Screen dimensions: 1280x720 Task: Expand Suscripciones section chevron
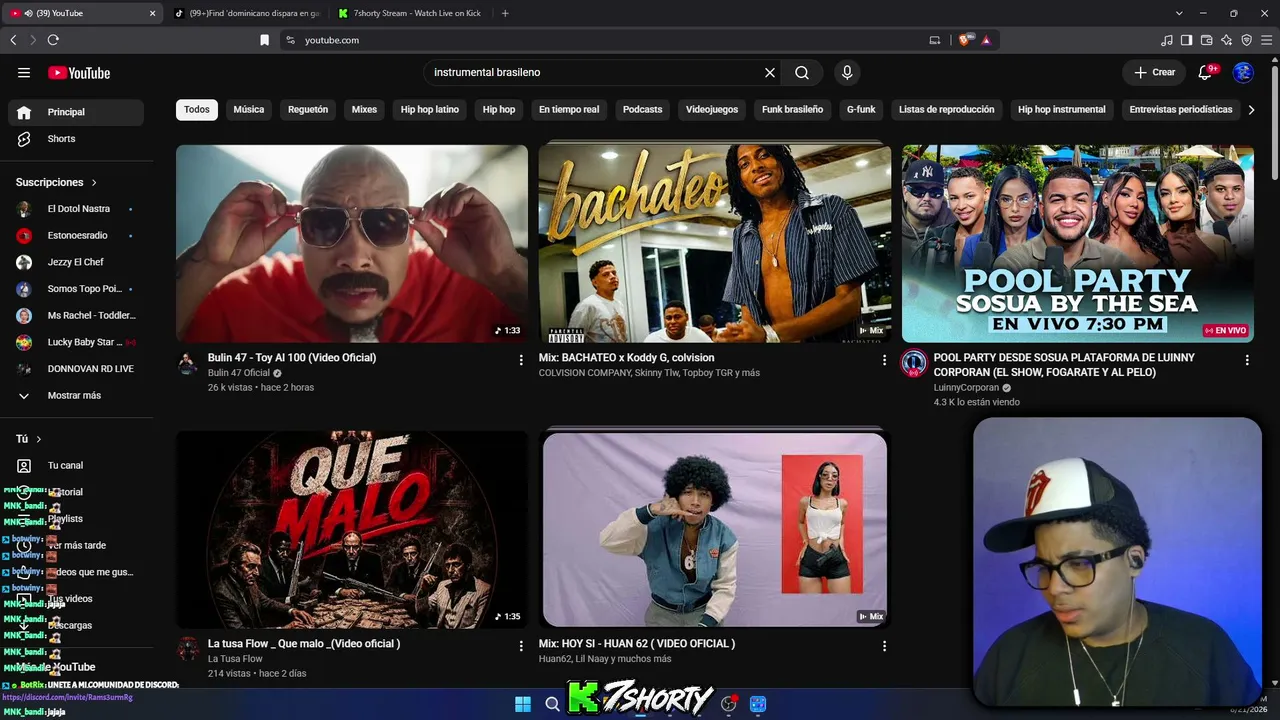coord(94,183)
